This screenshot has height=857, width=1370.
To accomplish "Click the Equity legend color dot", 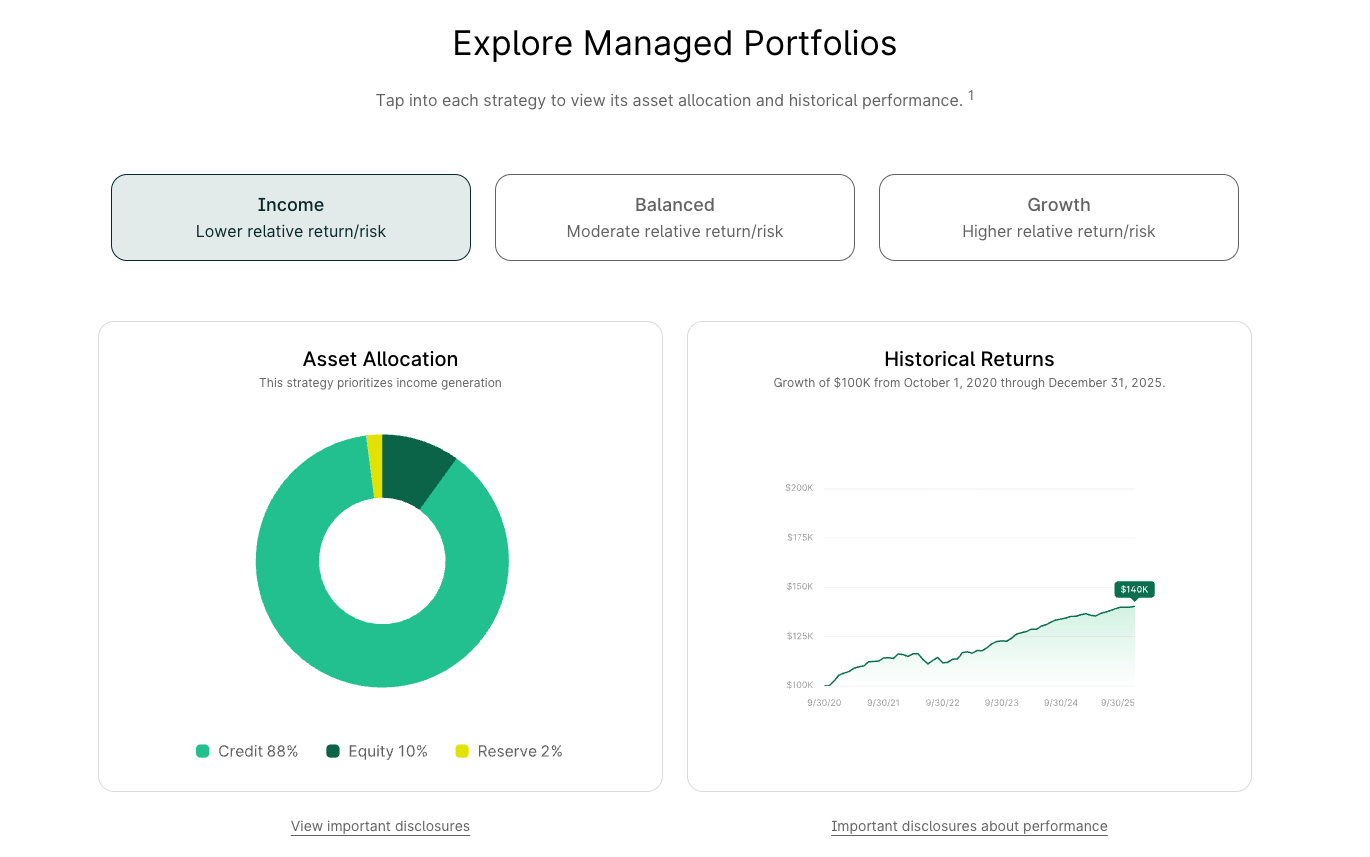I will [x=332, y=751].
